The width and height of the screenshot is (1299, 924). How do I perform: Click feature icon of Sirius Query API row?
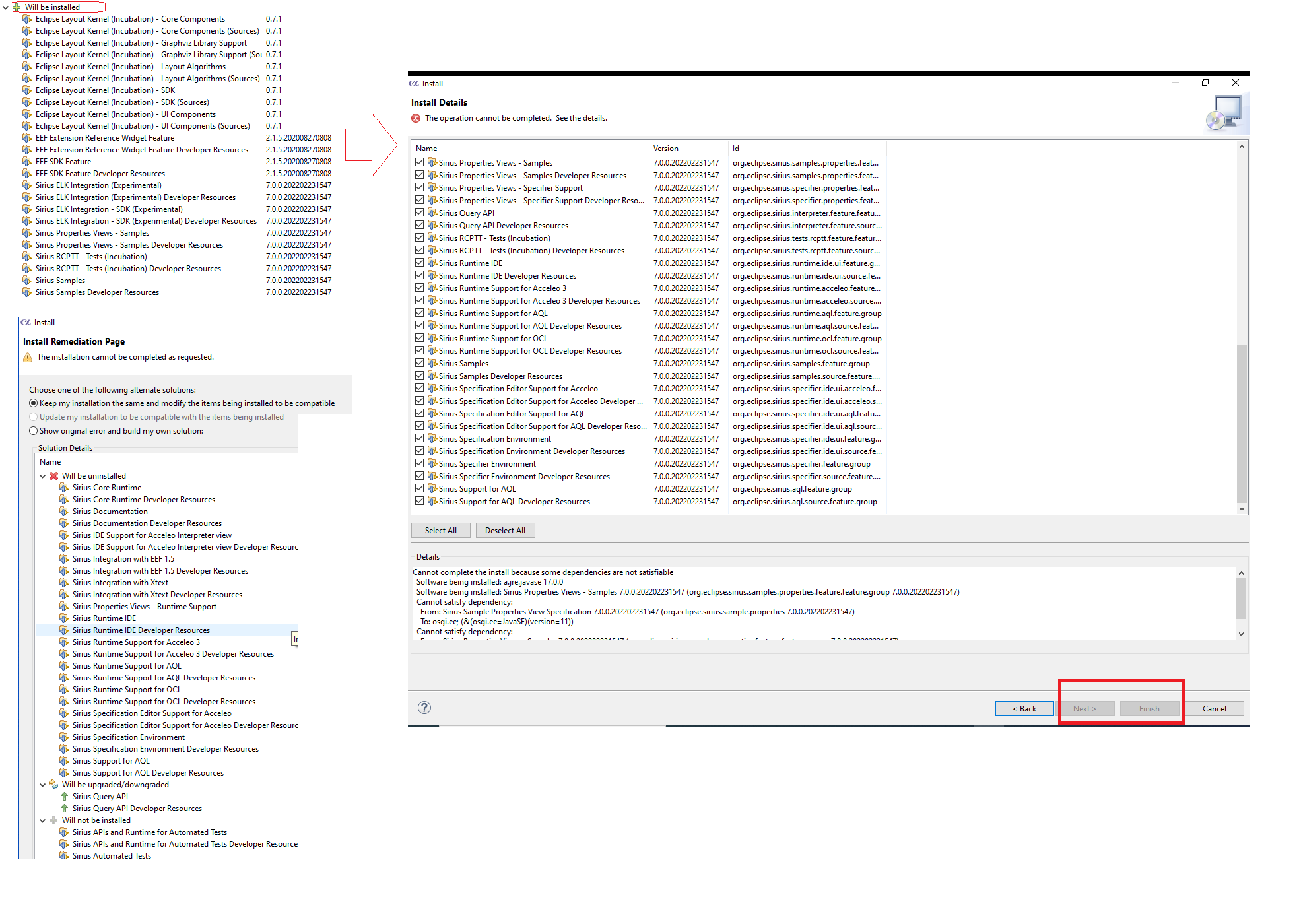click(x=432, y=213)
